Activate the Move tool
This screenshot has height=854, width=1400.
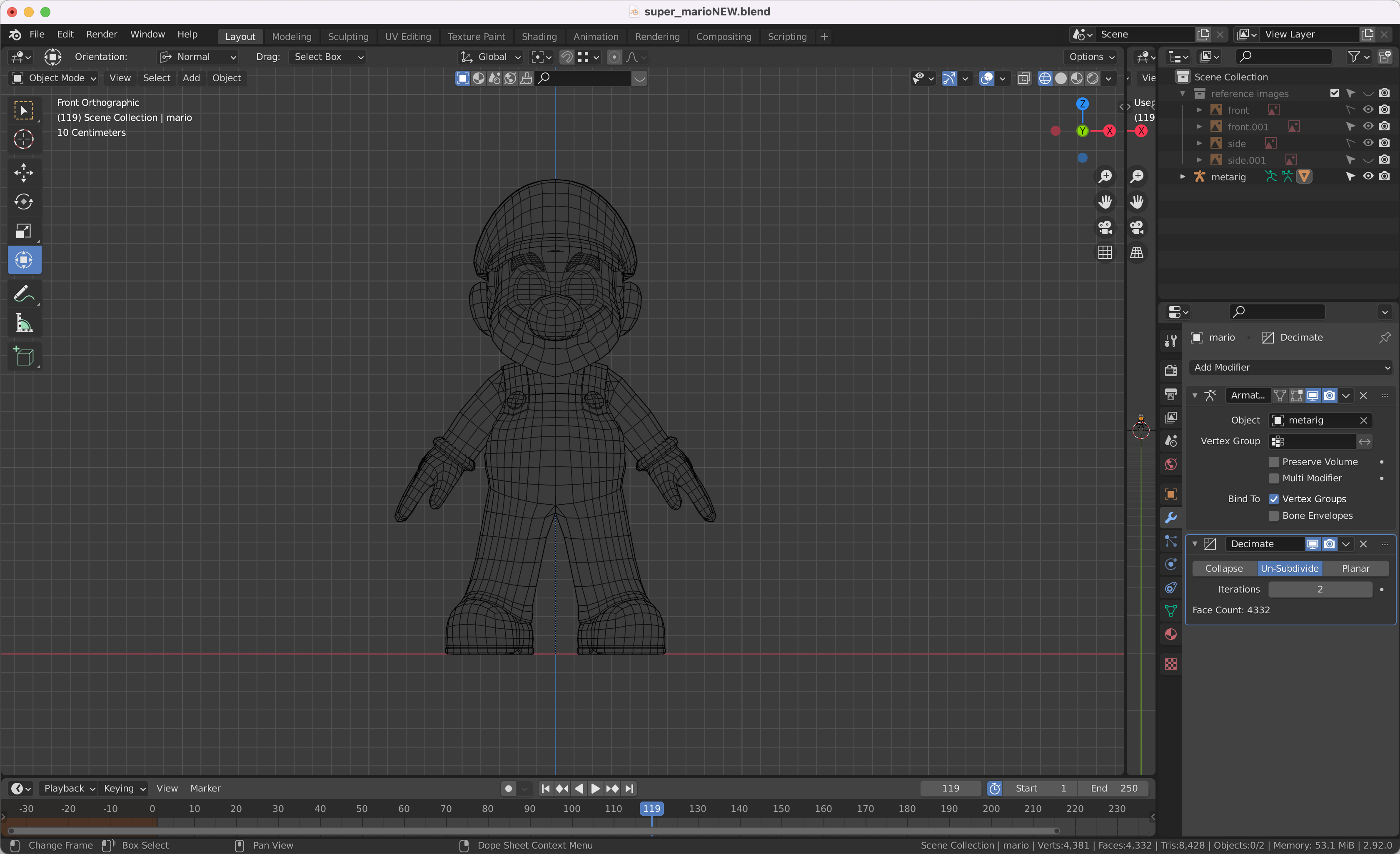[24, 173]
